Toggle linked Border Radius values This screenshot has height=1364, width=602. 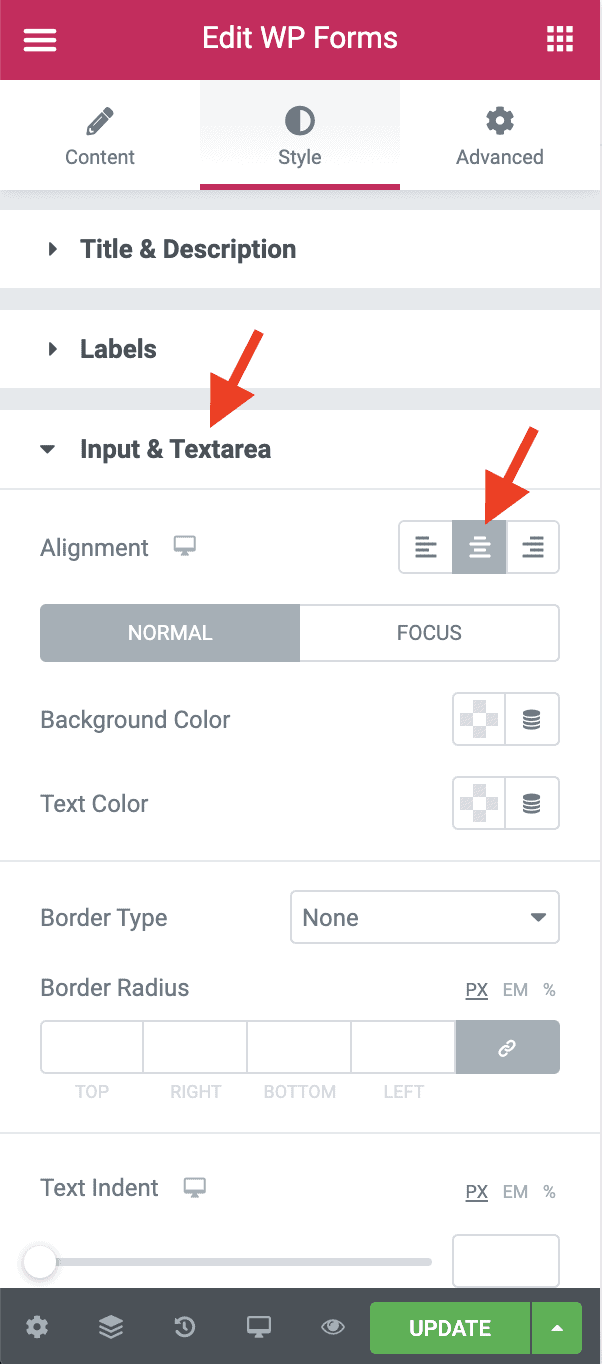pyautogui.click(x=507, y=1048)
